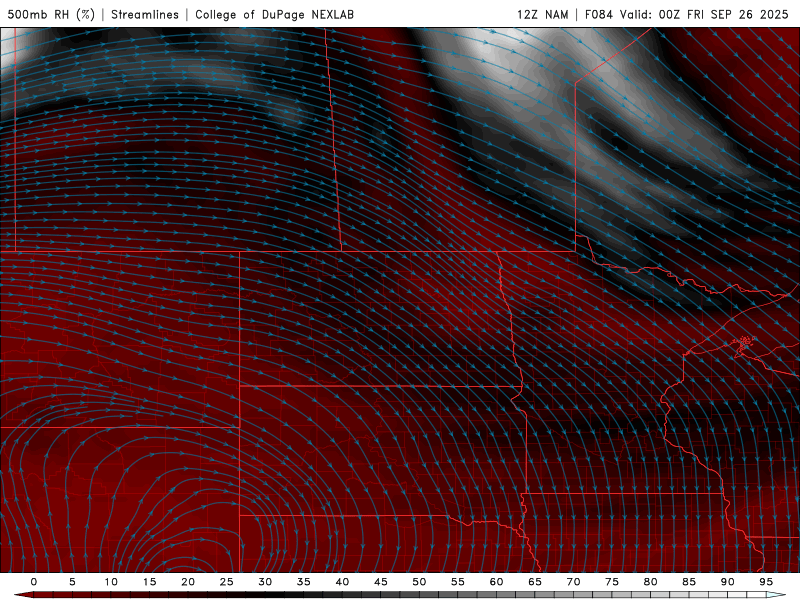Screen dimensions: 800x600
Task: Click the colorbar label "95"
Action: pyautogui.click(x=766, y=582)
